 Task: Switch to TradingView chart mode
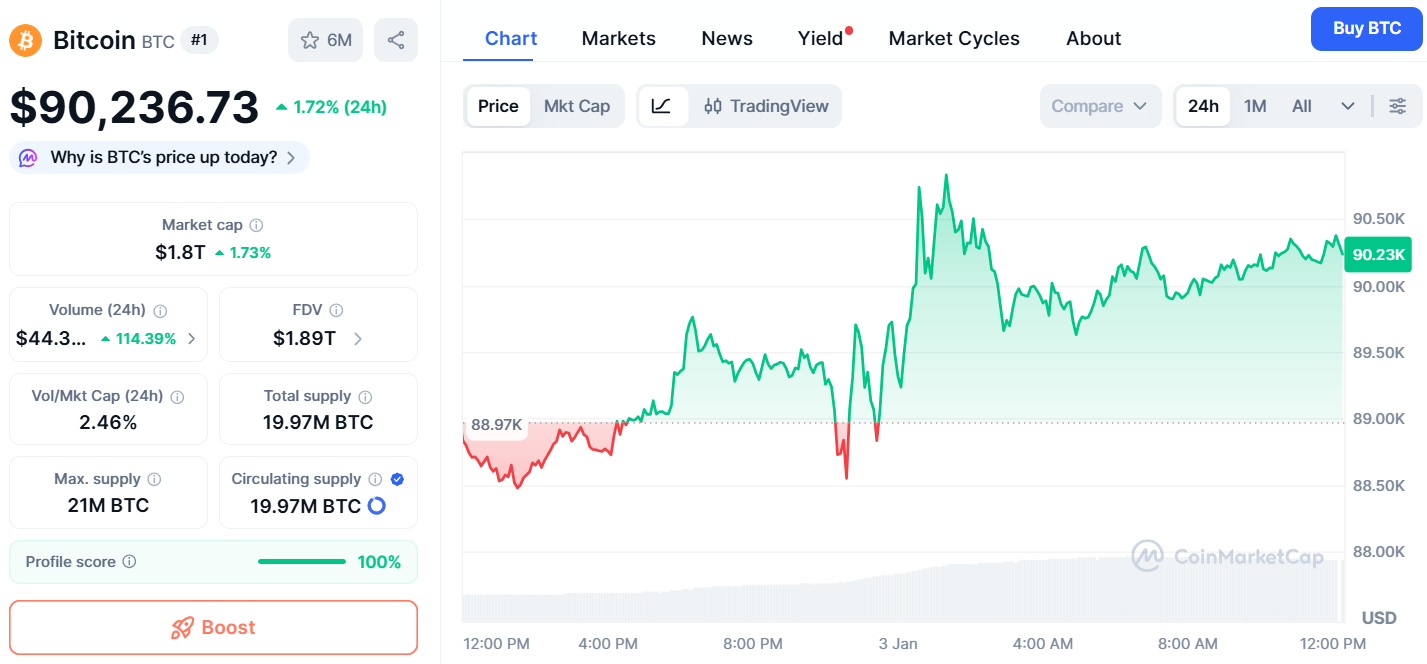click(766, 106)
